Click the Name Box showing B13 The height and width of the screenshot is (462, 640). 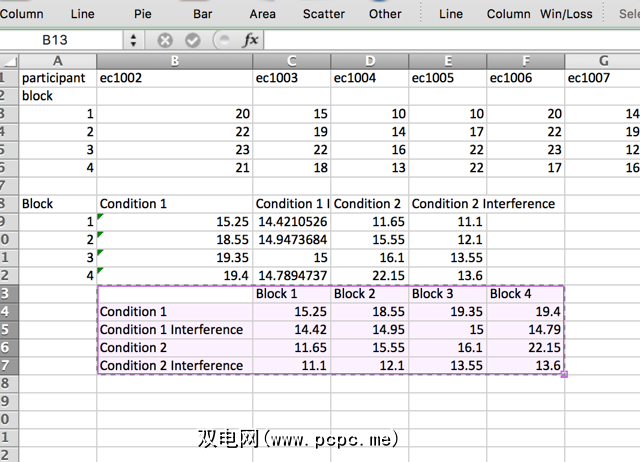62,41
